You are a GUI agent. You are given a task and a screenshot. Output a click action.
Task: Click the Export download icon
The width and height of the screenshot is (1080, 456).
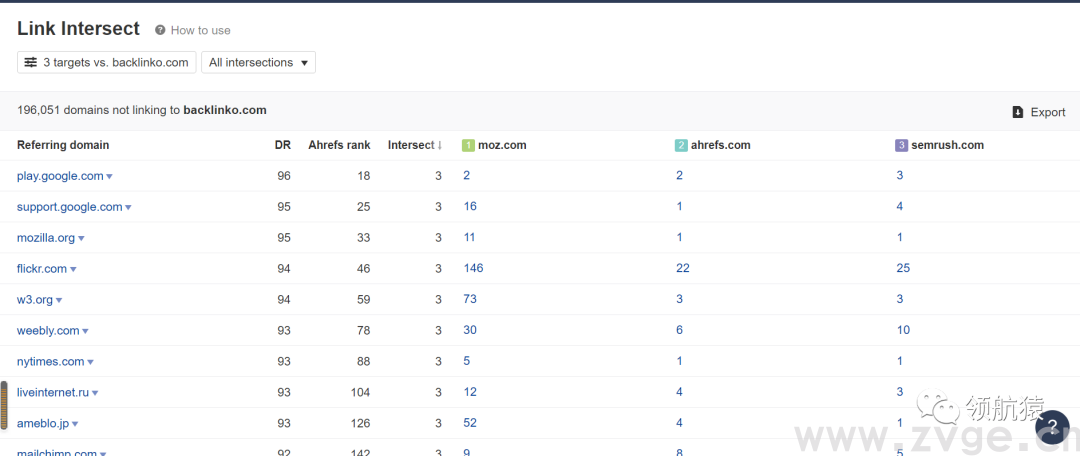click(1018, 112)
